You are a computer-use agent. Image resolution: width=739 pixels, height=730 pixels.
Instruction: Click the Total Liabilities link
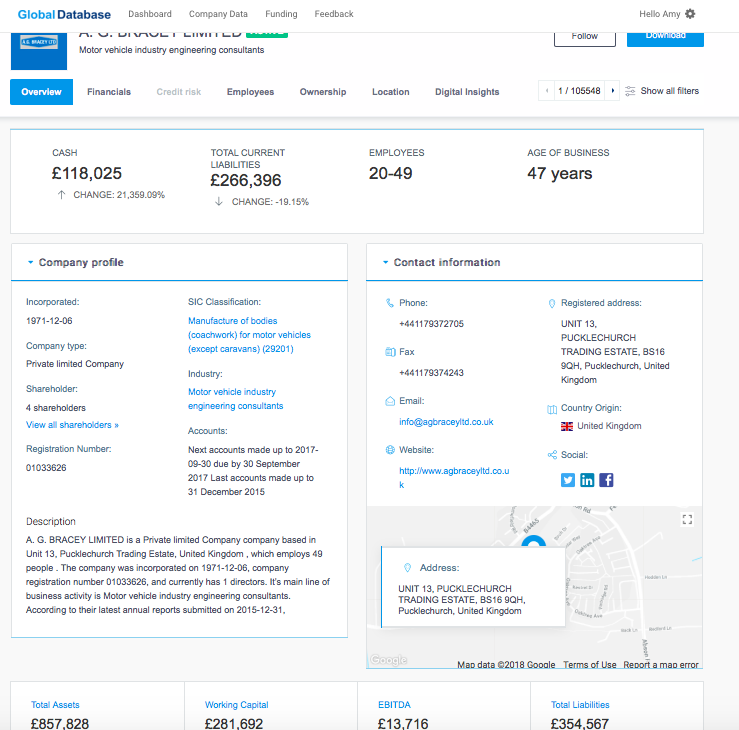[x=580, y=705]
